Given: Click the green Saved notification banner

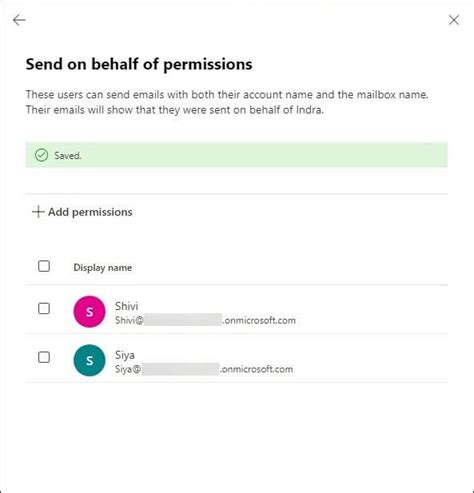Looking at the screenshot, I should click(237, 155).
